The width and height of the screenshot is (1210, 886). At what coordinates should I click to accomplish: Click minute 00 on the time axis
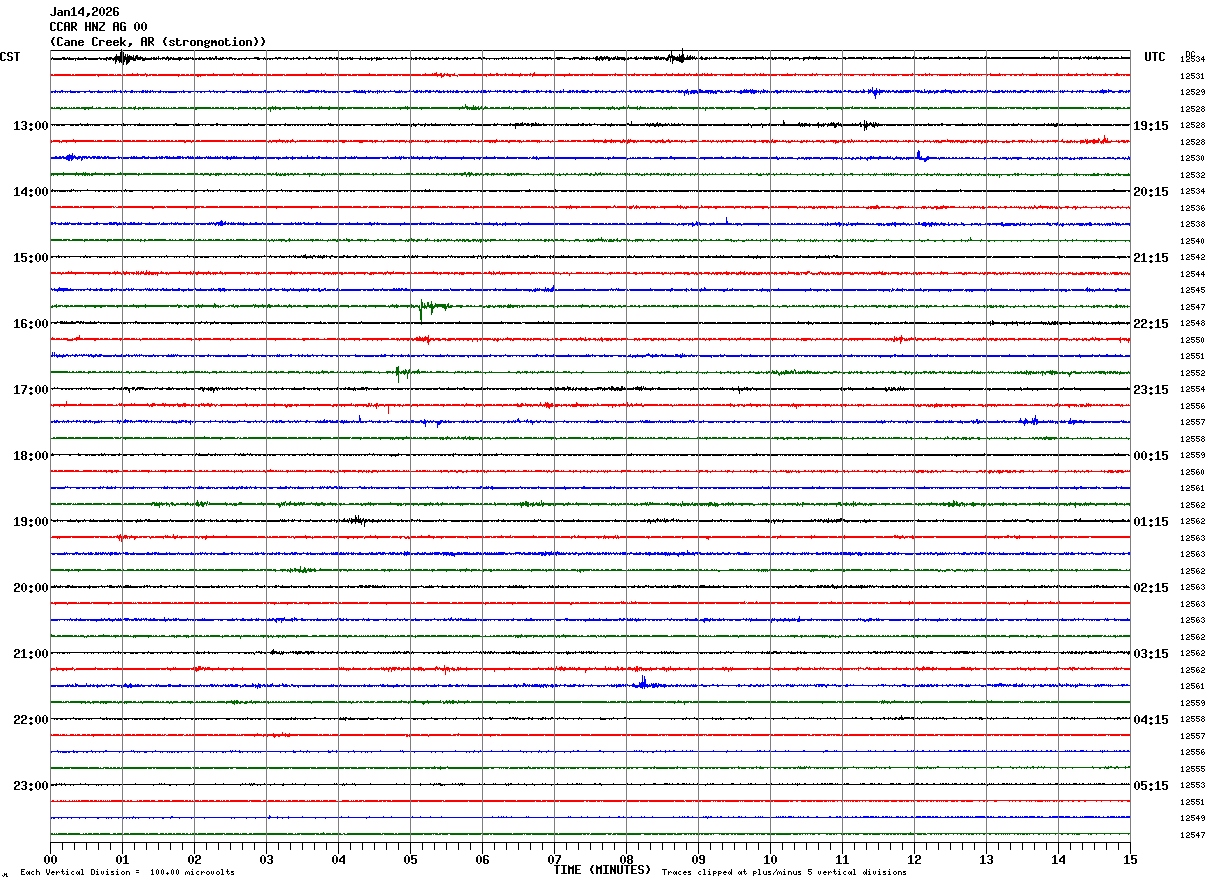[x=50, y=860]
